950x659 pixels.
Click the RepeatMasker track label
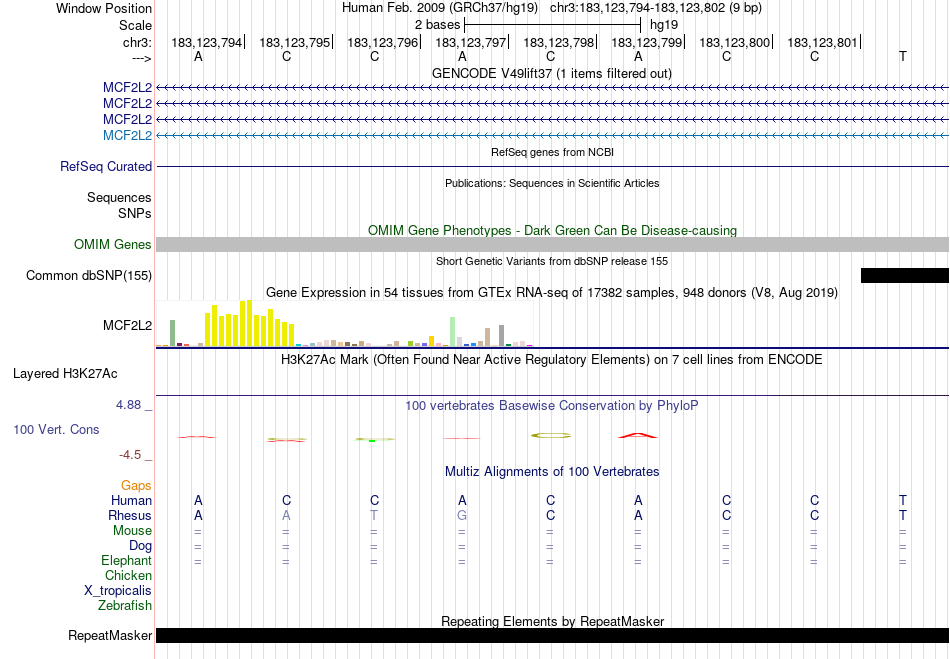pos(110,635)
